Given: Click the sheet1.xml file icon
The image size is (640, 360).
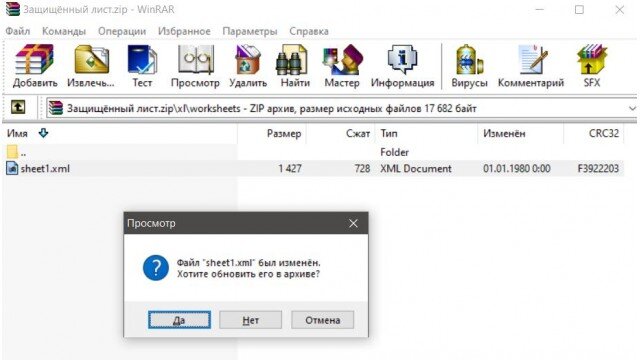Looking at the screenshot, I should [x=12, y=168].
